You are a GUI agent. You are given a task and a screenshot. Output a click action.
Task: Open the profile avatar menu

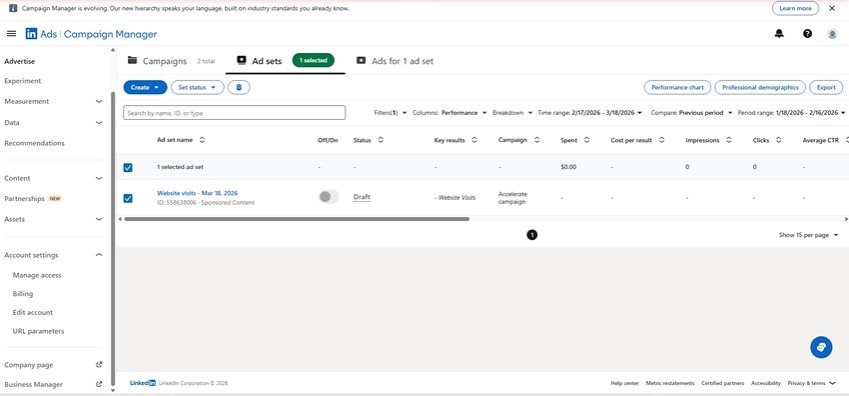coord(832,34)
